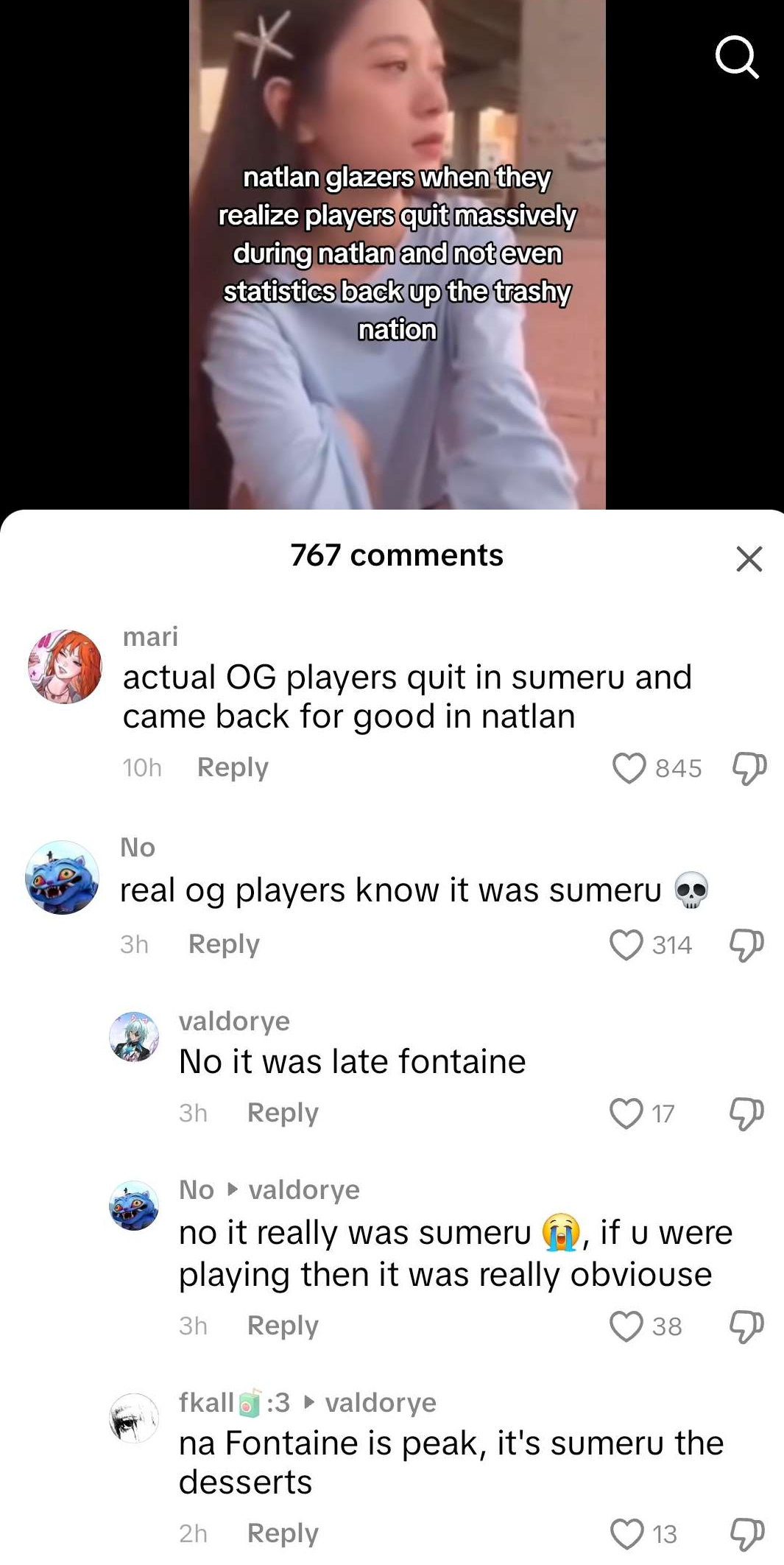Dislike valdorye's late fontaine comment
The image size is (784, 1565).
click(x=746, y=1114)
